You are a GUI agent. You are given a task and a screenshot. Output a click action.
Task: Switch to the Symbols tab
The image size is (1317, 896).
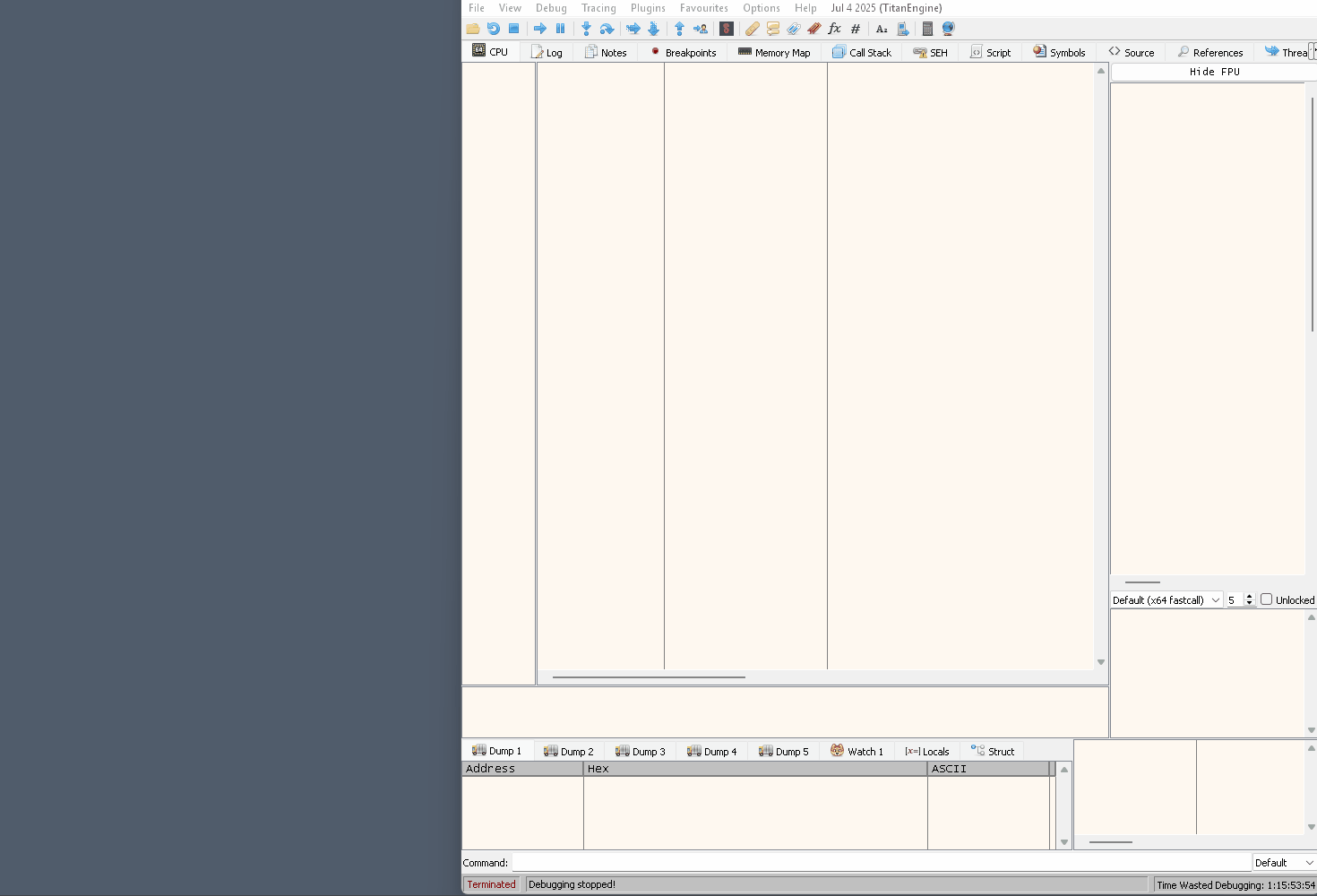click(1059, 53)
